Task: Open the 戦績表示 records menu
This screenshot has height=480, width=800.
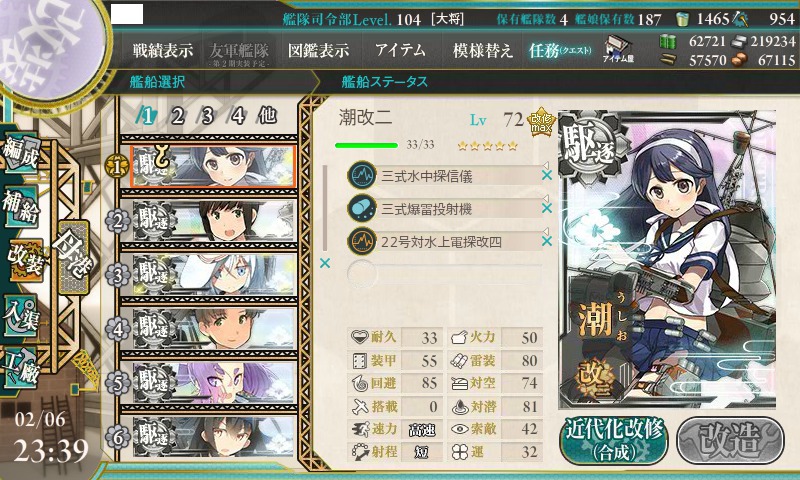Action: pyautogui.click(x=163, y=50)
